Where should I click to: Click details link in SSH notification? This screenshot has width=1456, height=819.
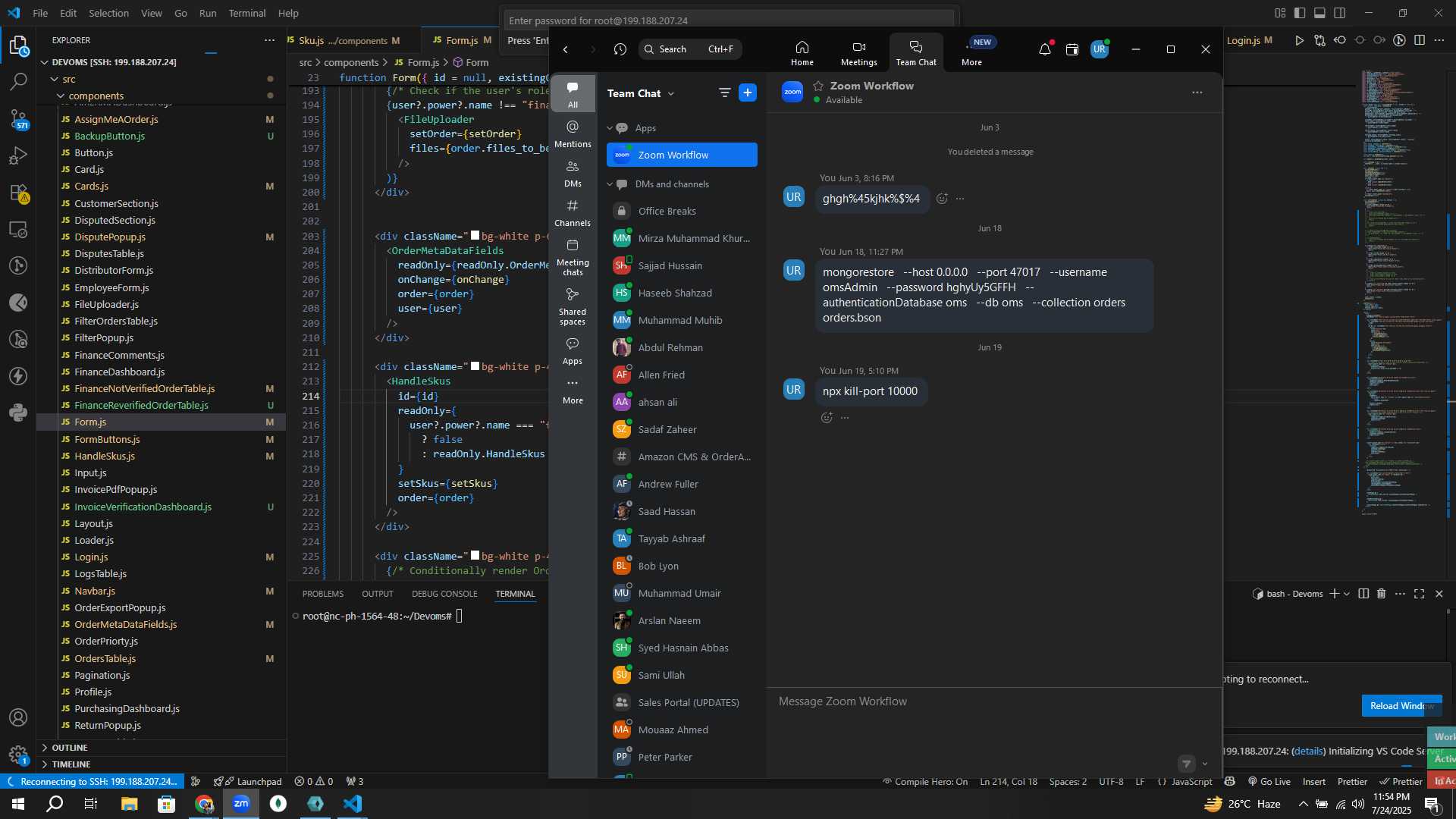(1308, 752)
